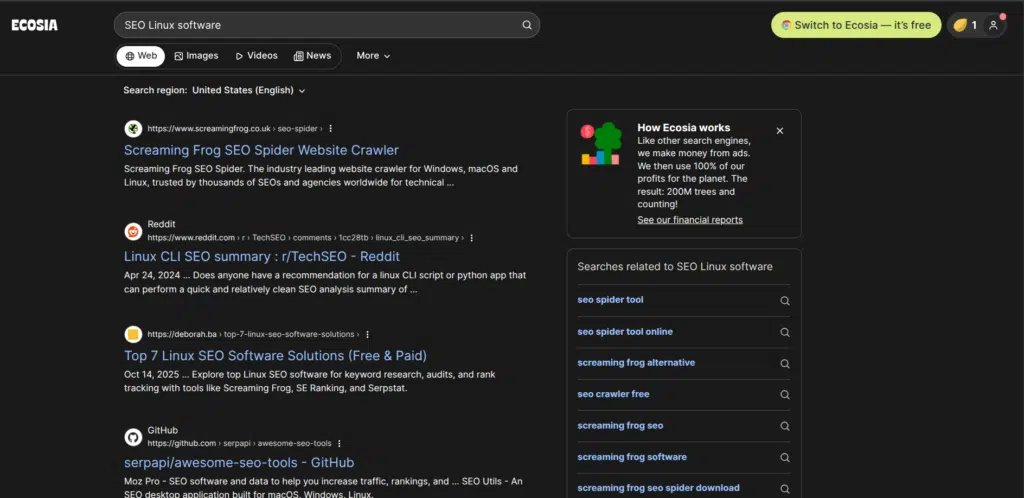Click the Ecosia logo
This screenshot has height=498, width=1024.
tap(35, 25)
